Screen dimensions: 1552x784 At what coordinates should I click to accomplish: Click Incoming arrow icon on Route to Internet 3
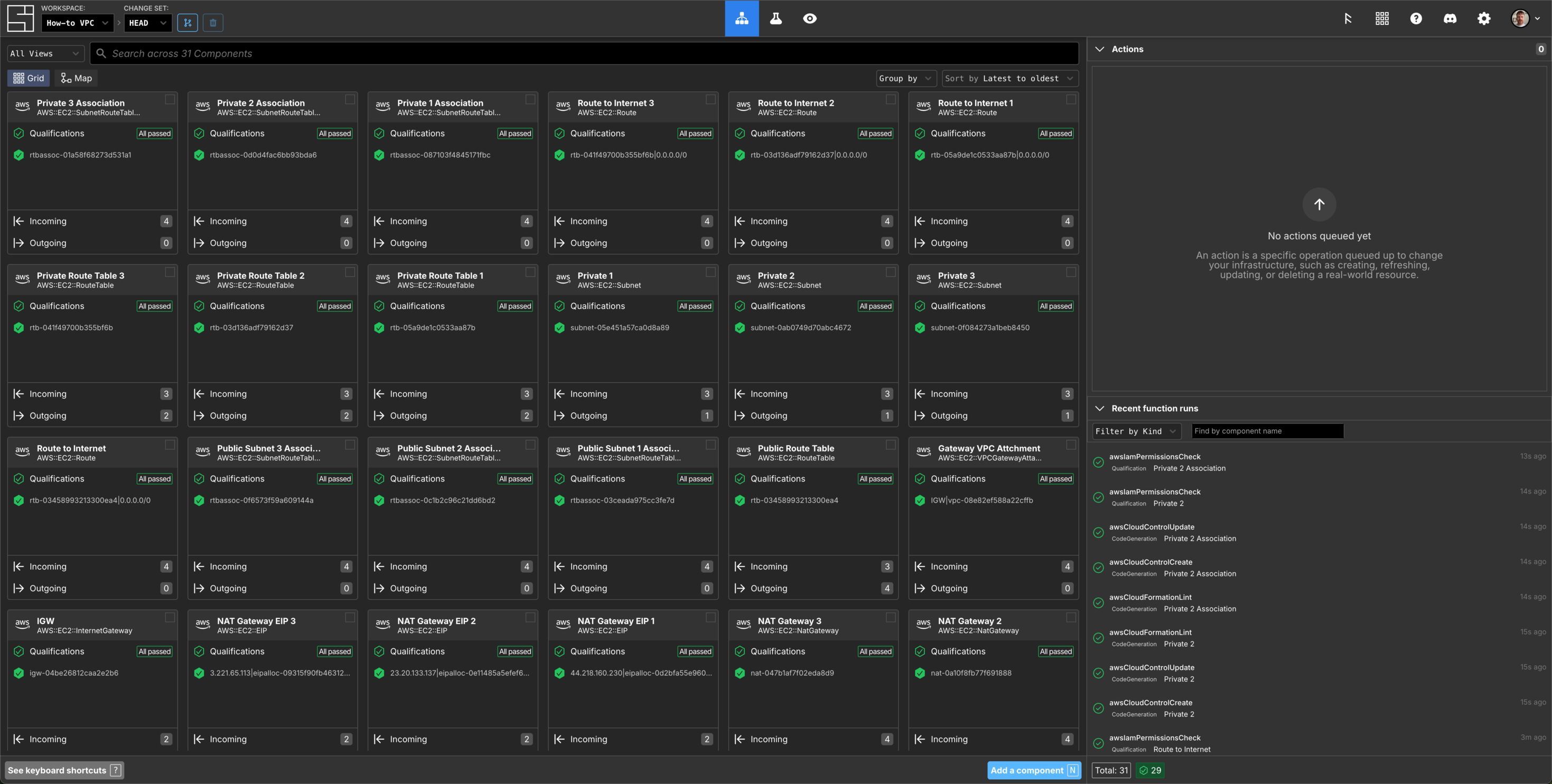pos(559,221)
